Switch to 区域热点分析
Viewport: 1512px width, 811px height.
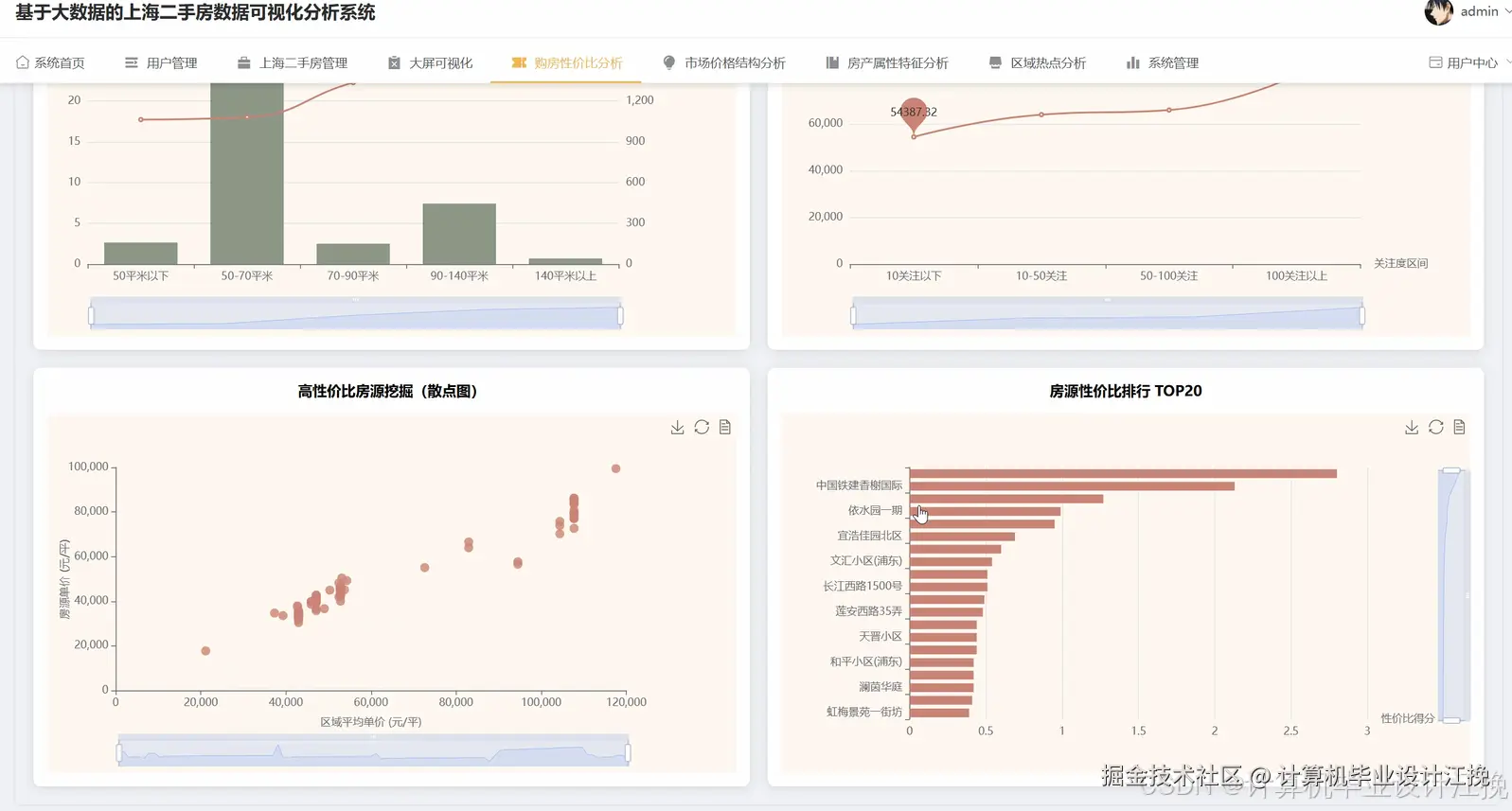click(x=1038, y=62)
